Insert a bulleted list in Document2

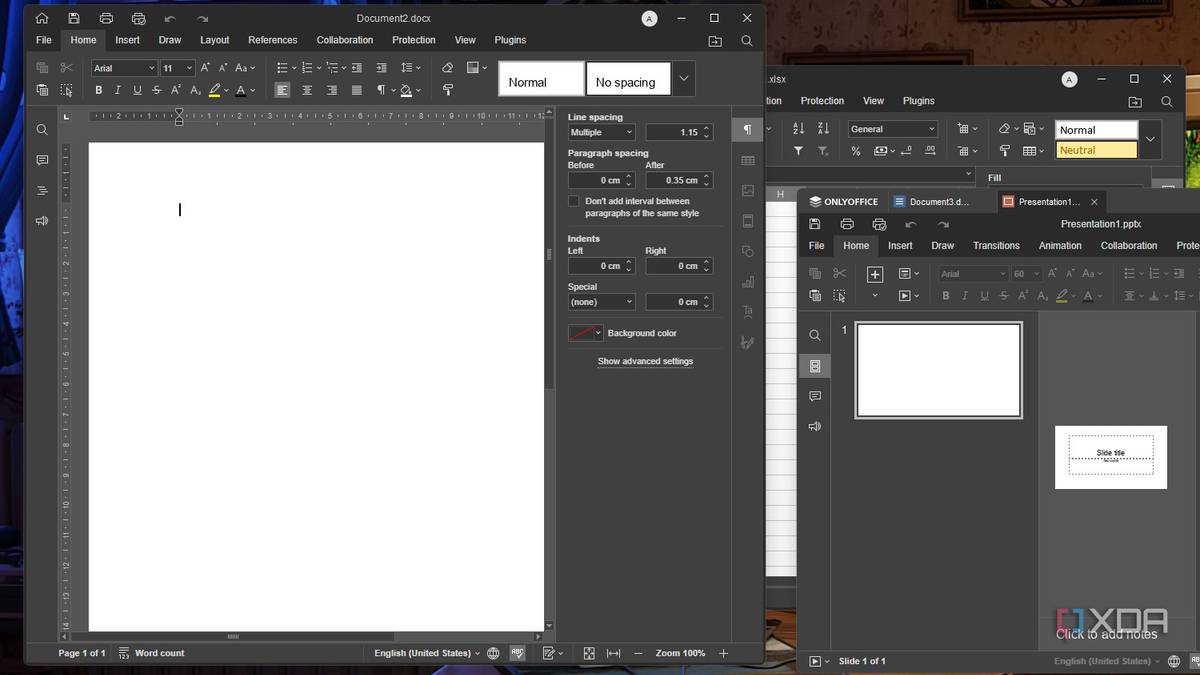(282, 67)
